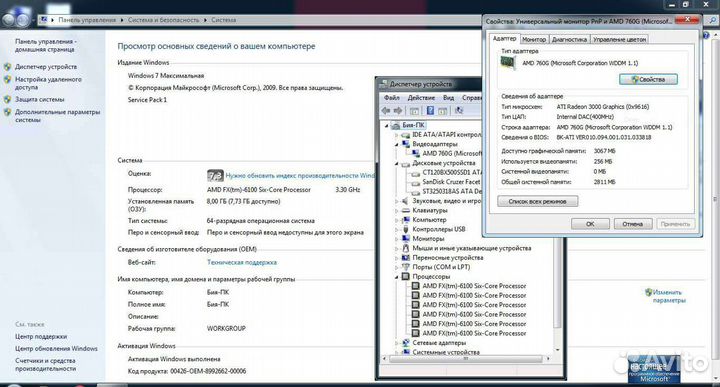Image resolution: width=720 pixels, height=387 pixels.
Task: Open the Справка menu in Device Manager
Action: (471, 98)
